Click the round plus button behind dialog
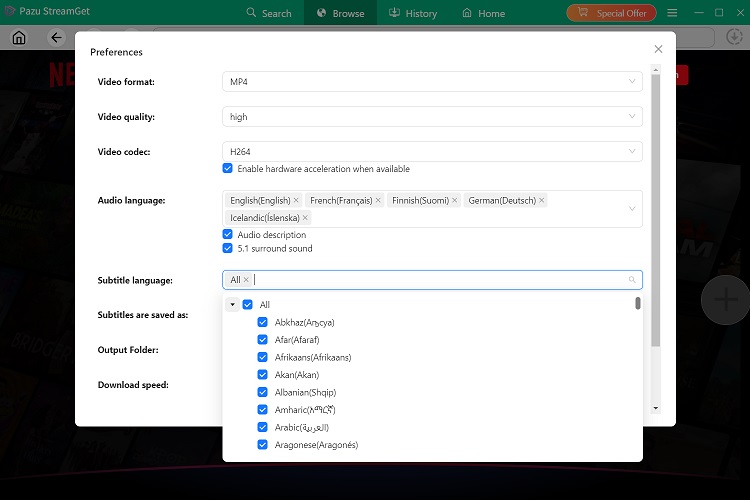The image size is (750, 500). 726,300
